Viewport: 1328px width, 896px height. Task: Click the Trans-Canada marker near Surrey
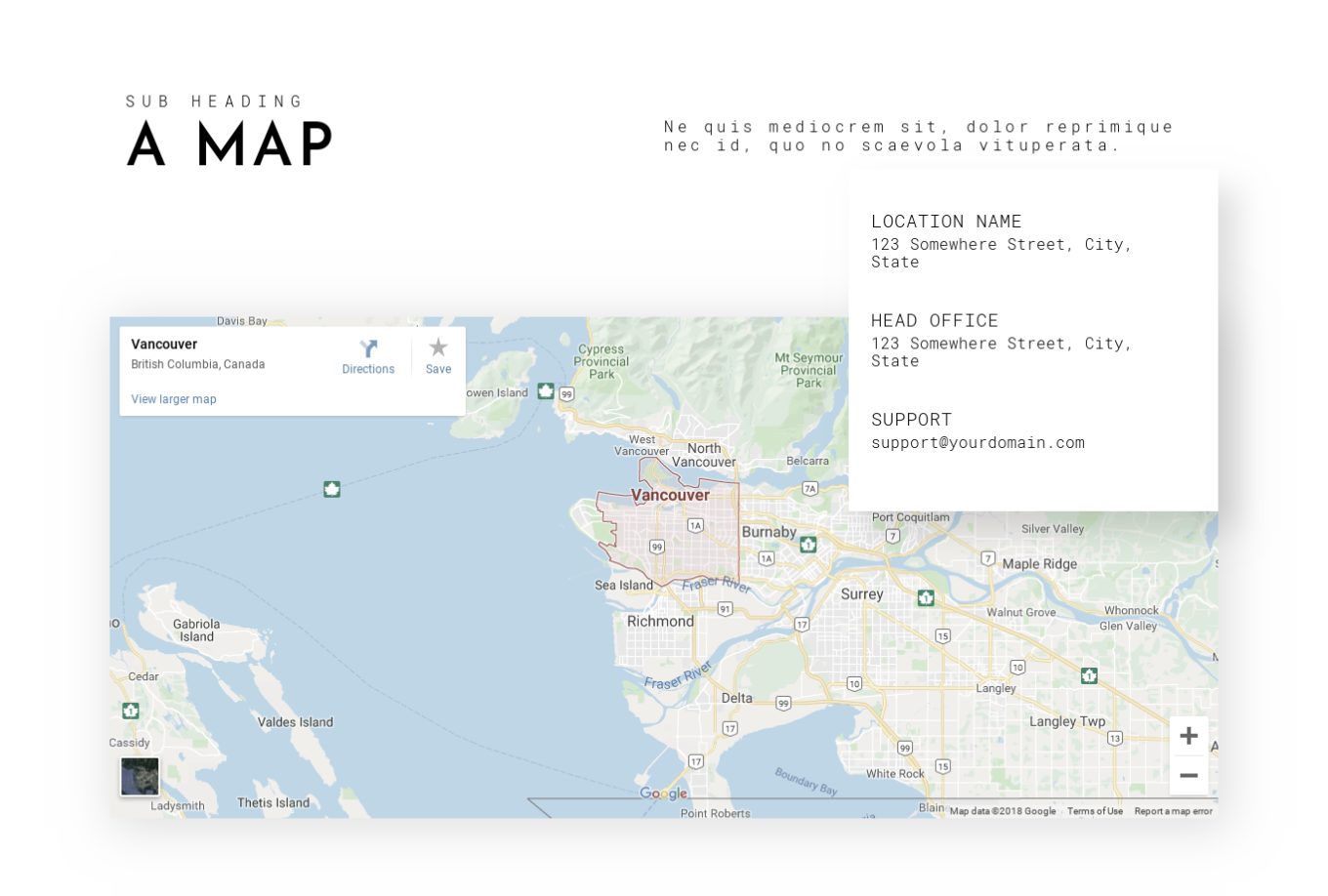coord(926,597)
